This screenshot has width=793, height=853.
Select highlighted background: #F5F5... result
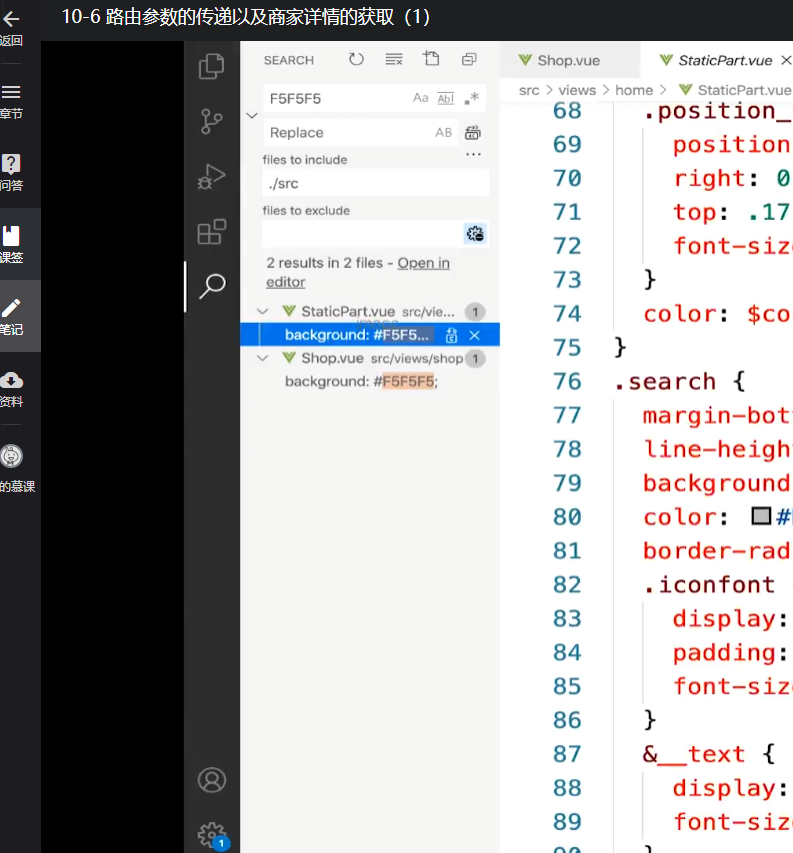(x=357, y=335)
